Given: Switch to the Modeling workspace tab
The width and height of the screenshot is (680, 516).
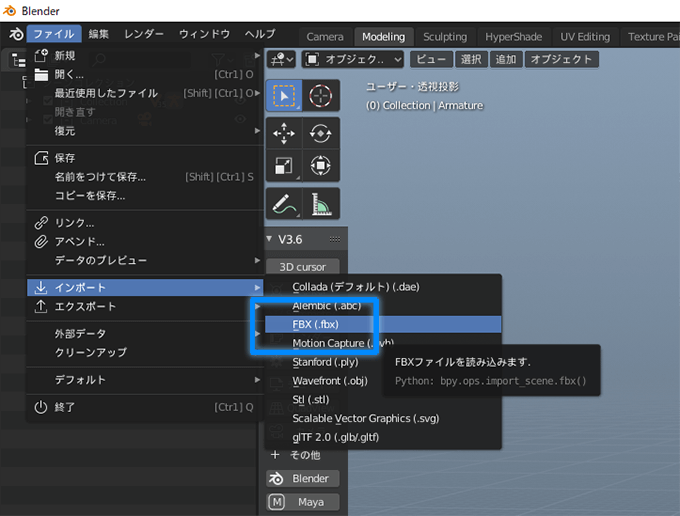Looking at the screenshot, I should [x=383, y=37].
